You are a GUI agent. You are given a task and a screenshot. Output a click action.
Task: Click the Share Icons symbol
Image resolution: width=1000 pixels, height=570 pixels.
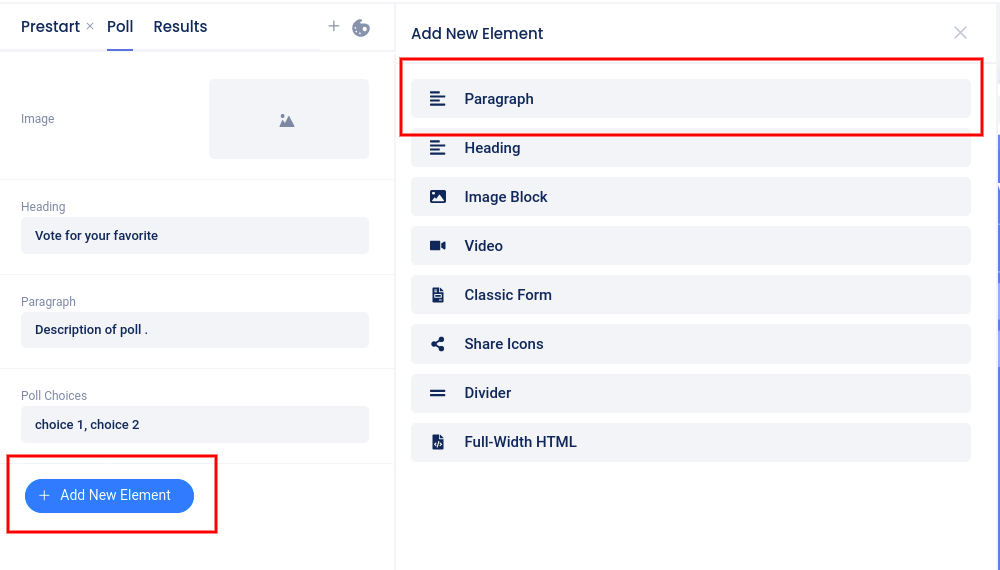point(437,344)
